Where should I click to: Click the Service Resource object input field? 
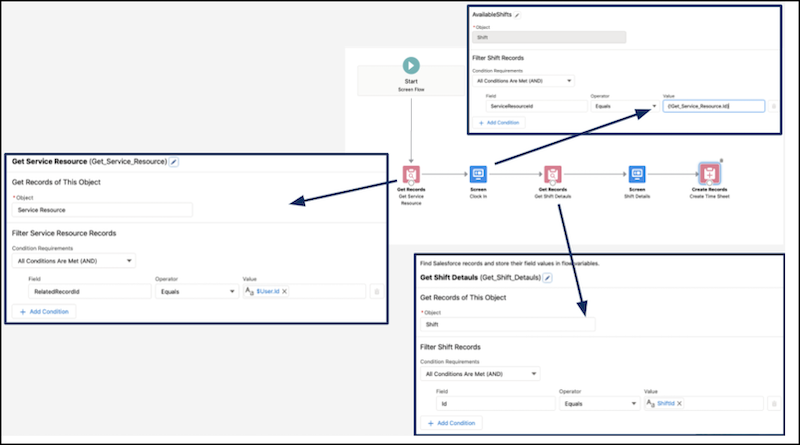click(102, 210)
